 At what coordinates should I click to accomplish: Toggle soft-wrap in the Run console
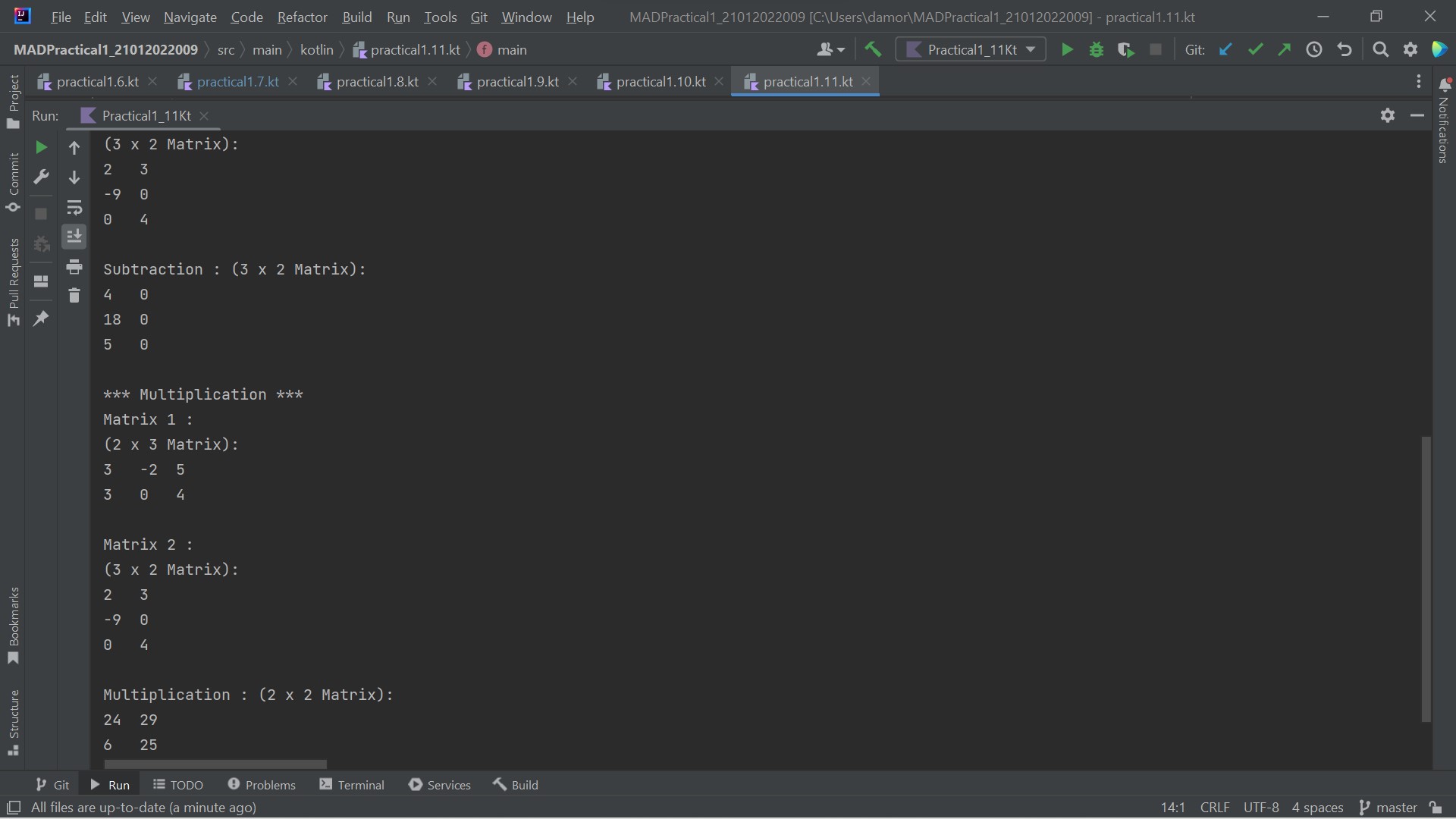point(74,209)
